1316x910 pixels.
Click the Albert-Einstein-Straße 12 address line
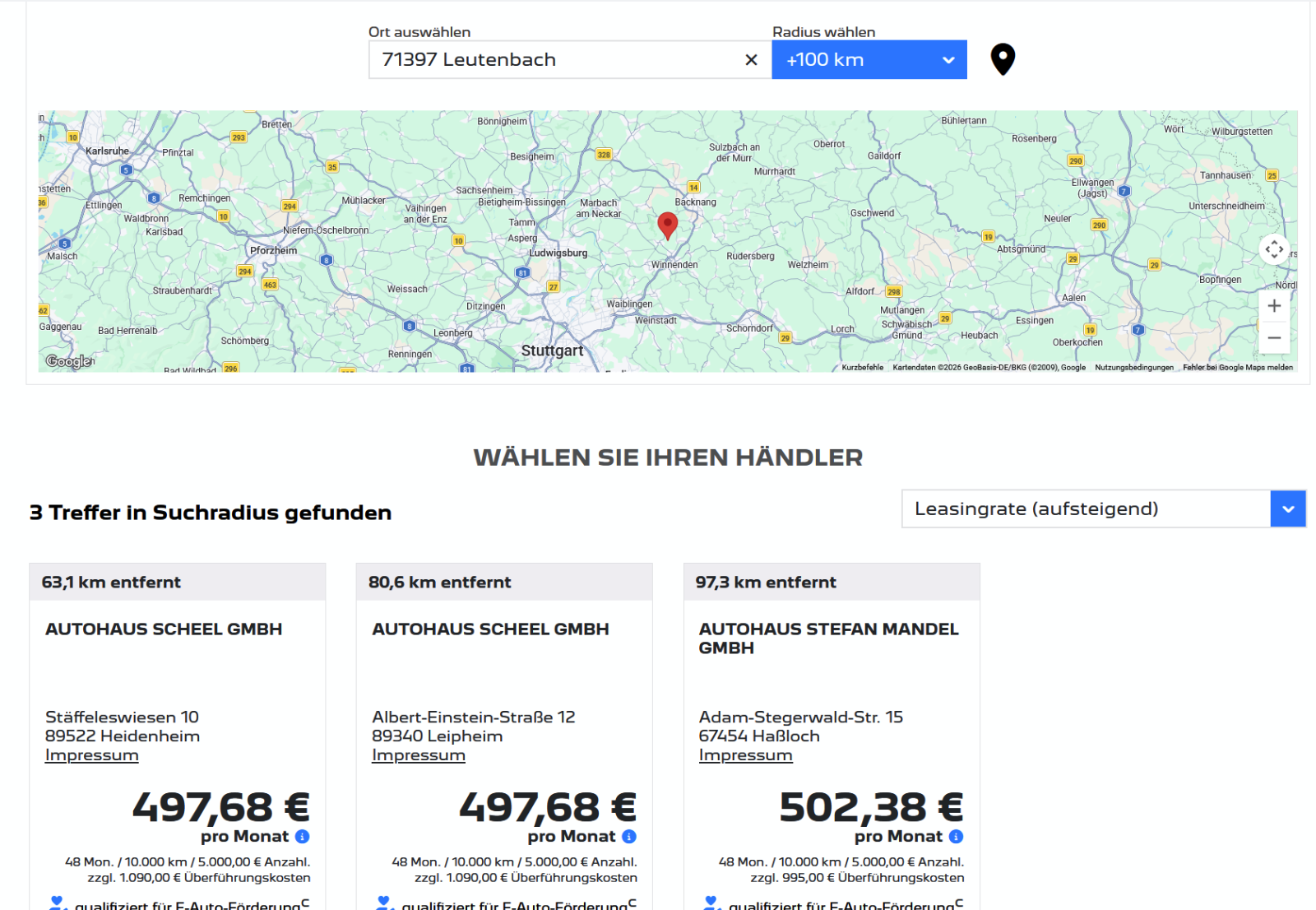point(474,717)
